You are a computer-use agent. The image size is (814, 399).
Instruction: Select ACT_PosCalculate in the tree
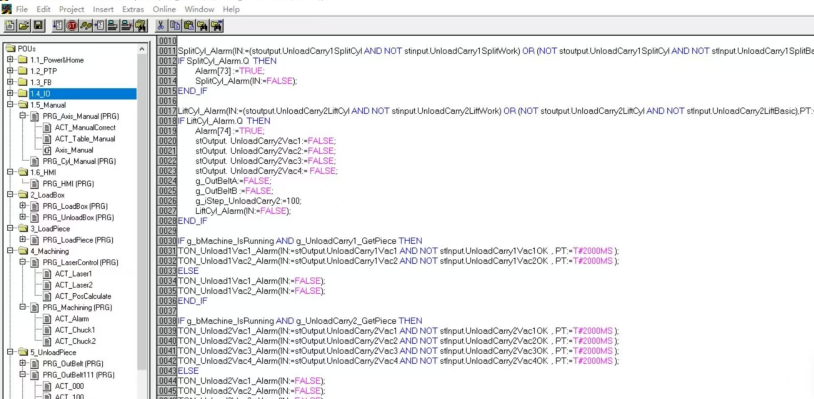point(83,296)
